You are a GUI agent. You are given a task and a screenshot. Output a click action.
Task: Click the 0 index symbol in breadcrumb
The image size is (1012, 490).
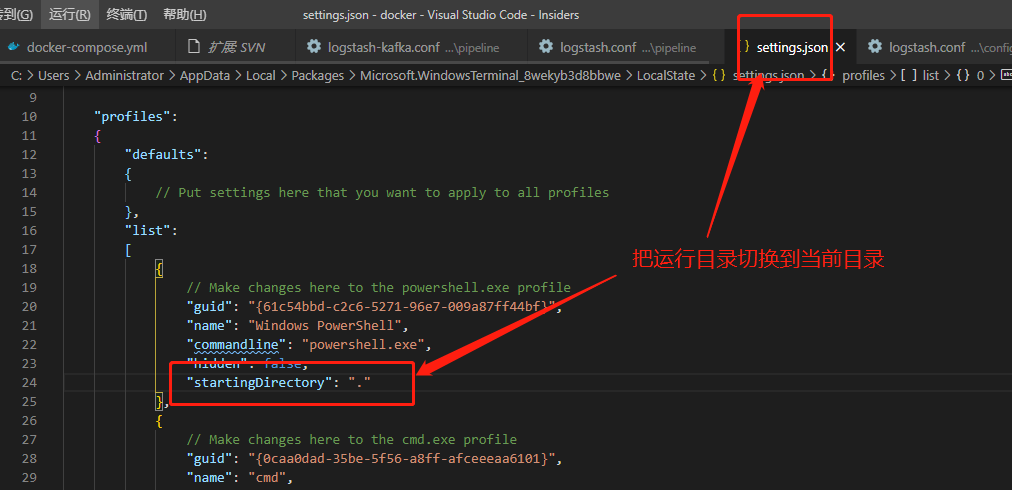coord(980,76)
